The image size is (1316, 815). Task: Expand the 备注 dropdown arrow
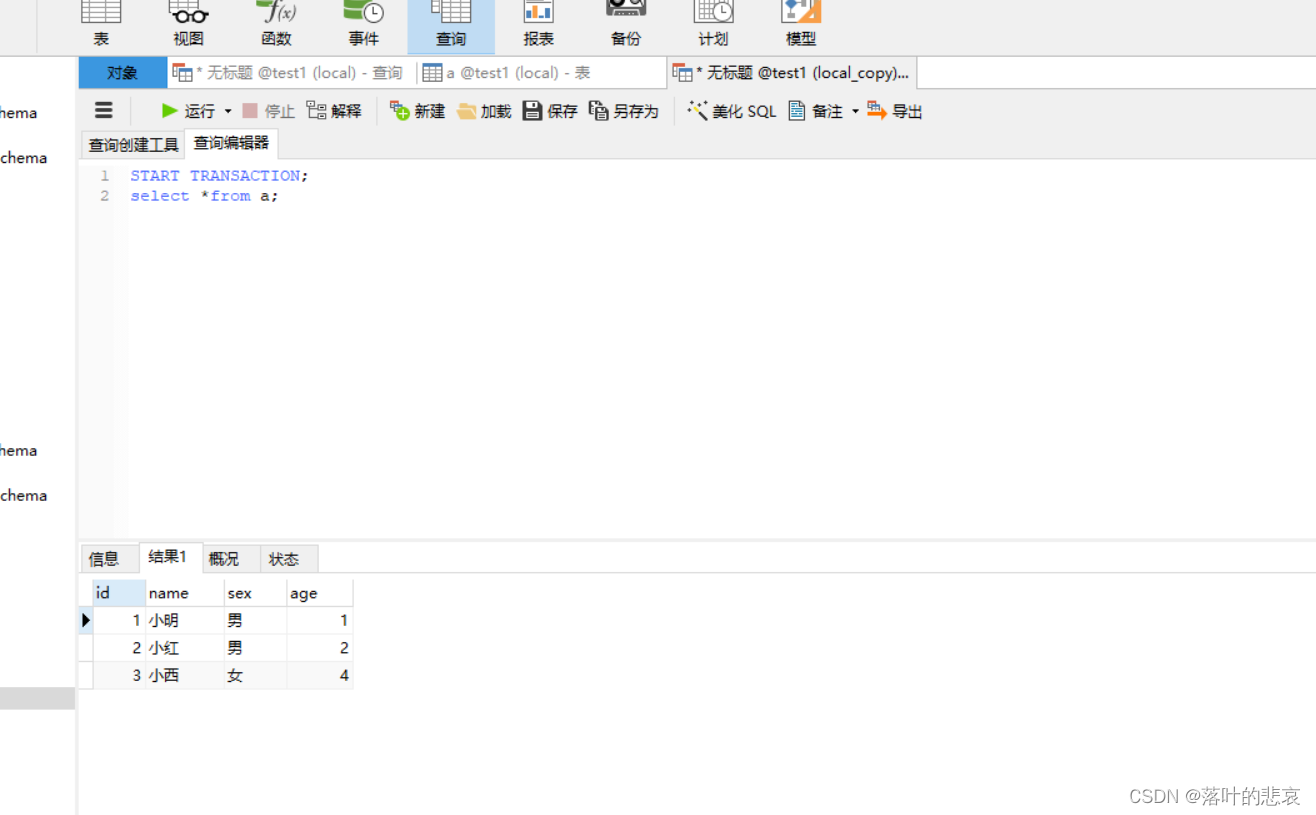(x=855, y=111)
